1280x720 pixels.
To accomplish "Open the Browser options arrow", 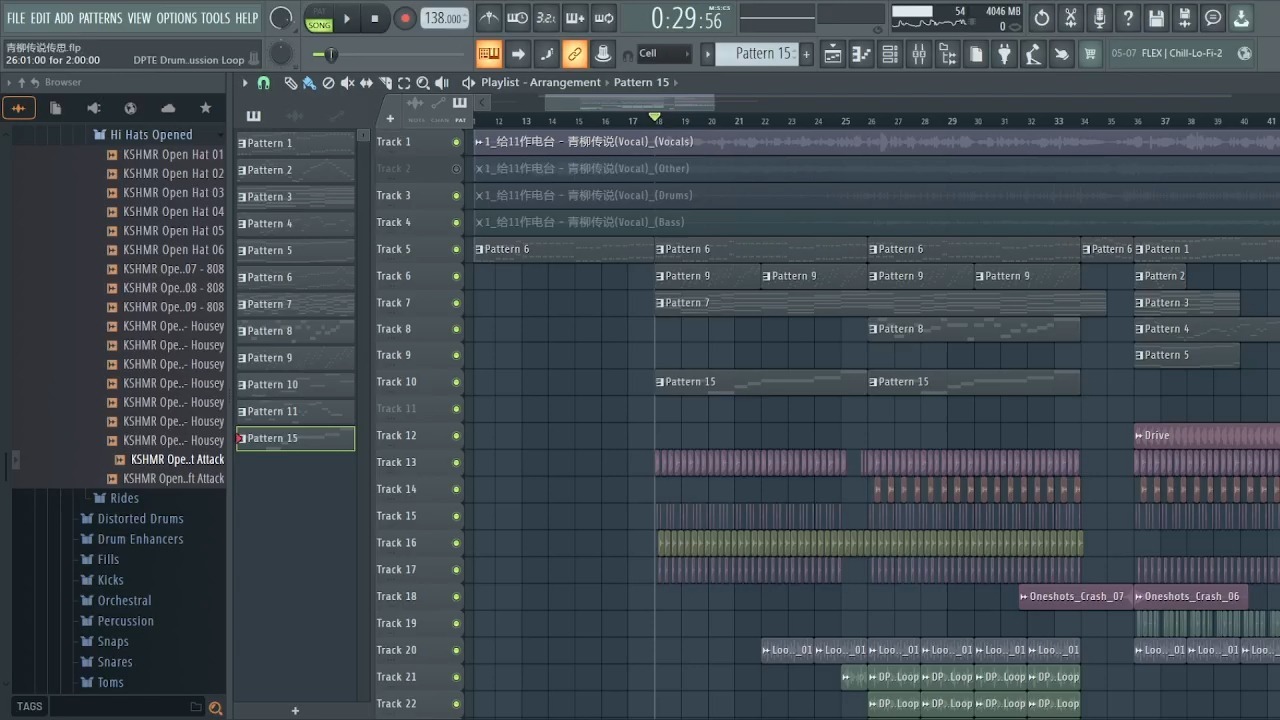I will [x=9, y=83].
